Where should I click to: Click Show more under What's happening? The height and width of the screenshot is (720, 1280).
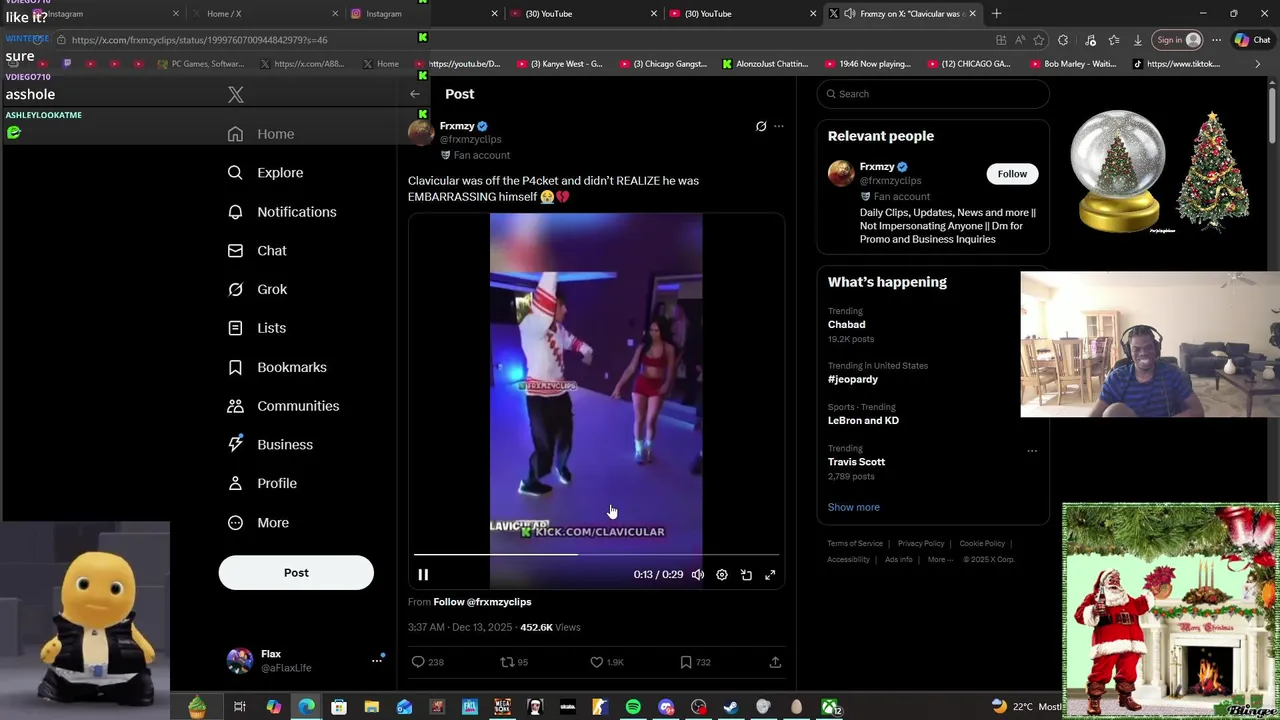[853, 507]
